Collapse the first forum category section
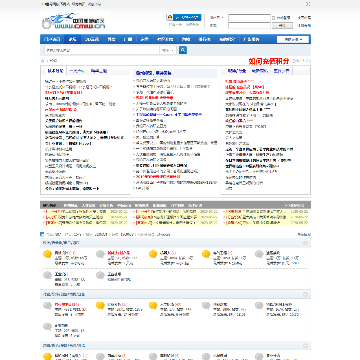 pyautogui.click(x=305, y=243)
